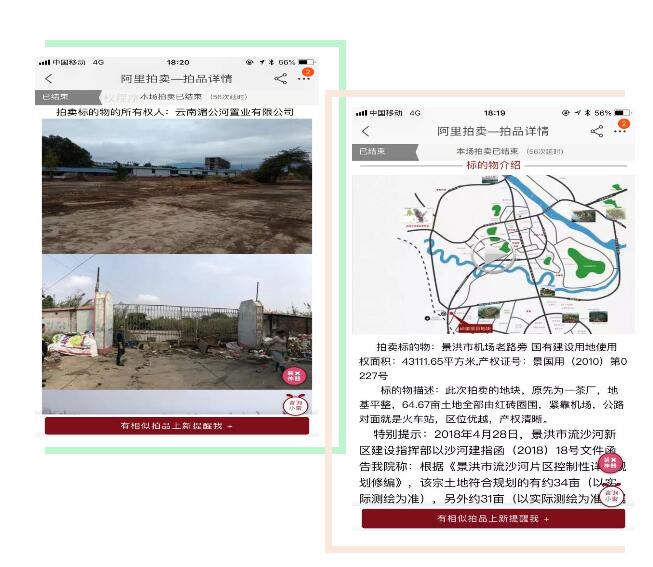
Task: Open photo of gated entrance
Action: [x=177, y=322]
